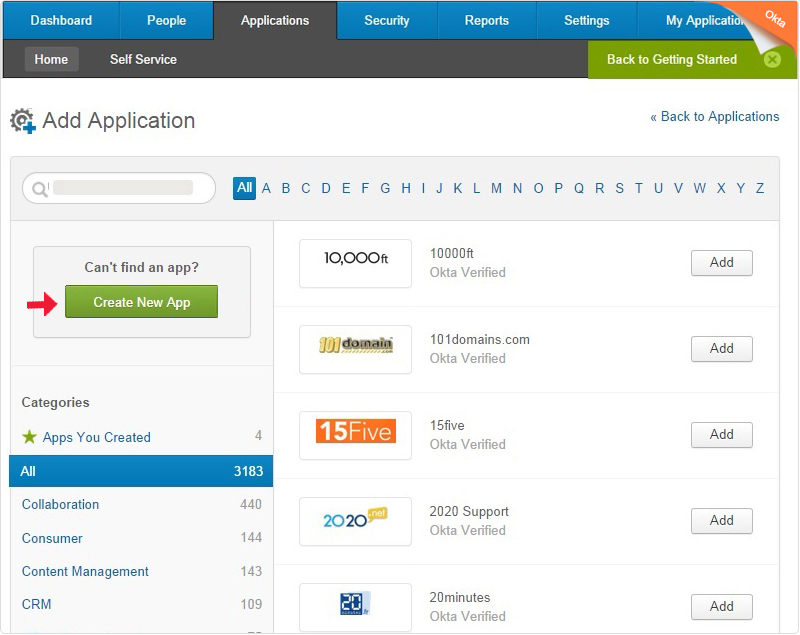The height and width of the screenshot is (635, 800).
Task: Filter apps by letter P
Action: point(559,189)
